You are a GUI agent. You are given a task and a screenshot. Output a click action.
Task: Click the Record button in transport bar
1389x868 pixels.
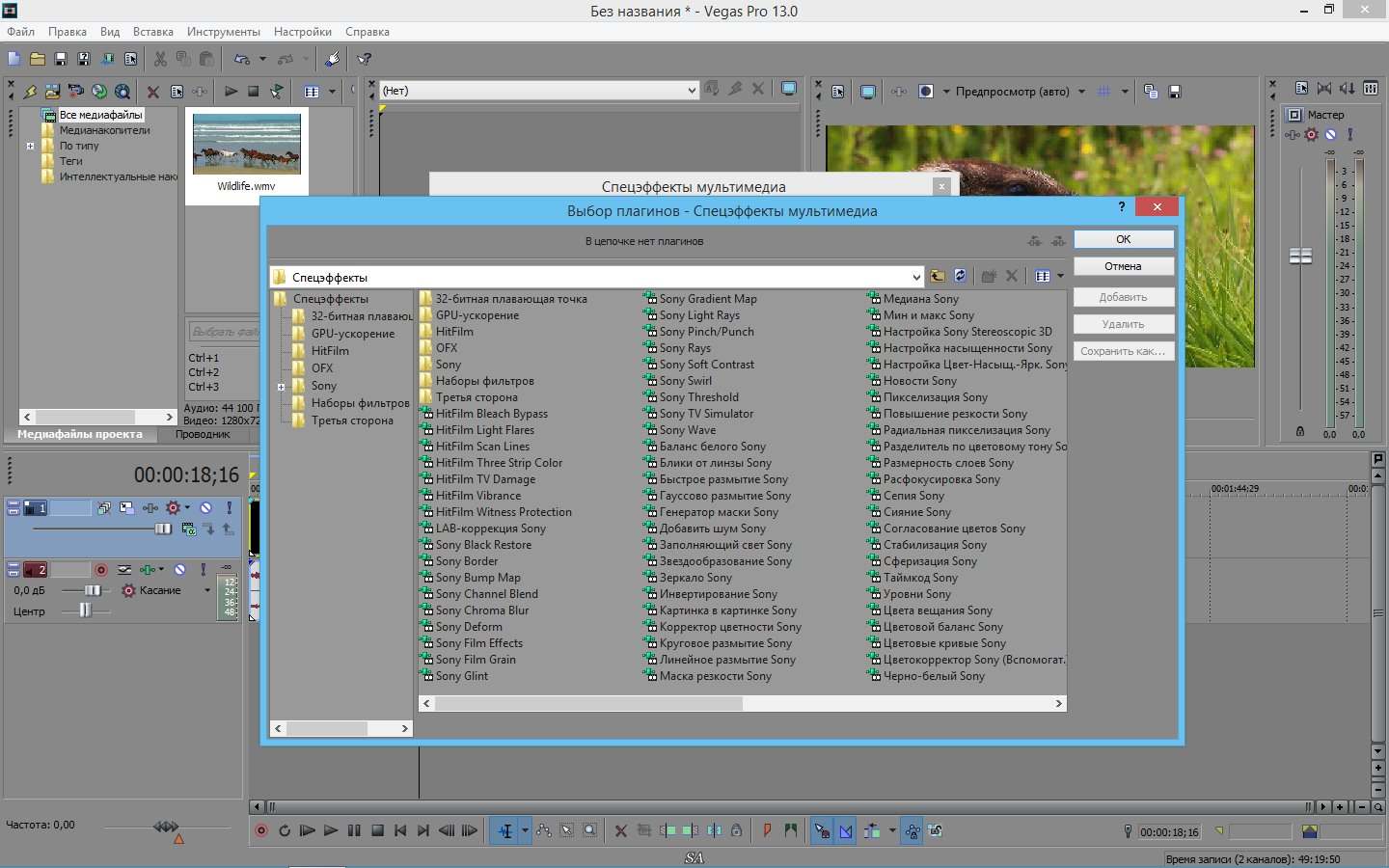[x=260, y=830]
